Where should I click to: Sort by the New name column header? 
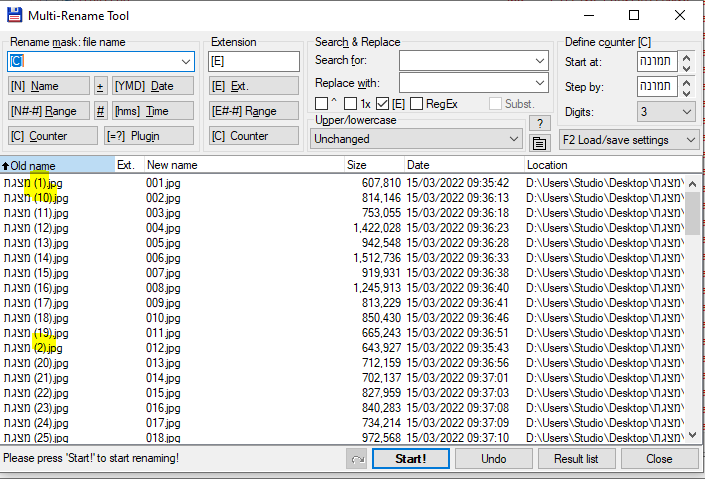click(244, 165)
